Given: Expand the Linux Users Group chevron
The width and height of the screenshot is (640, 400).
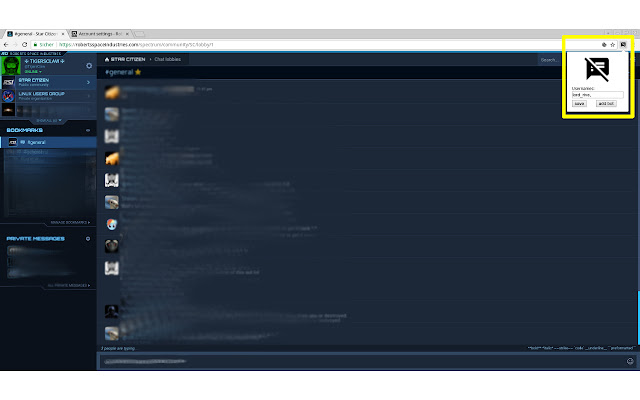Looking at the screenshot, I should (89, 96).
